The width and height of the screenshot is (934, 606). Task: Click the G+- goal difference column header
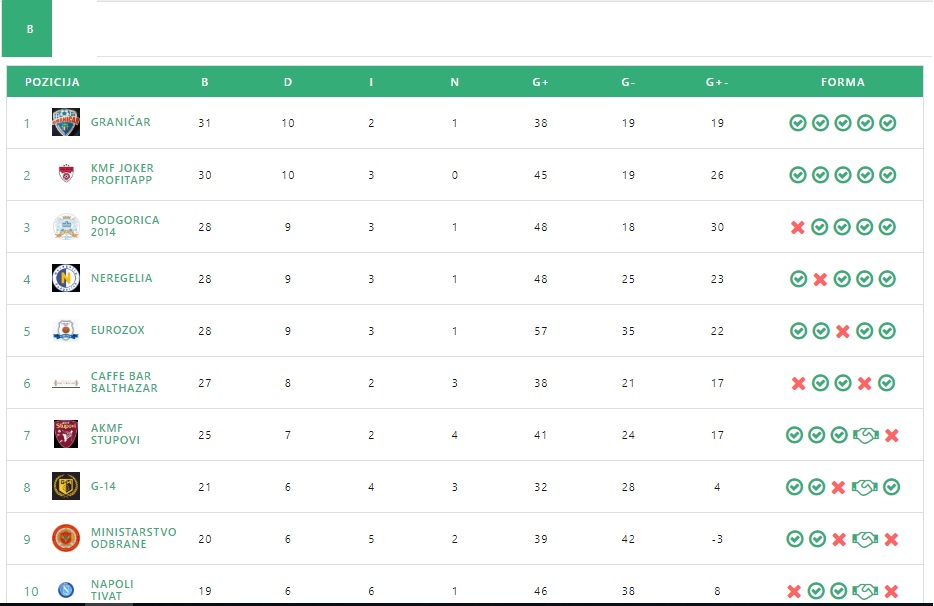coord(716,82)
